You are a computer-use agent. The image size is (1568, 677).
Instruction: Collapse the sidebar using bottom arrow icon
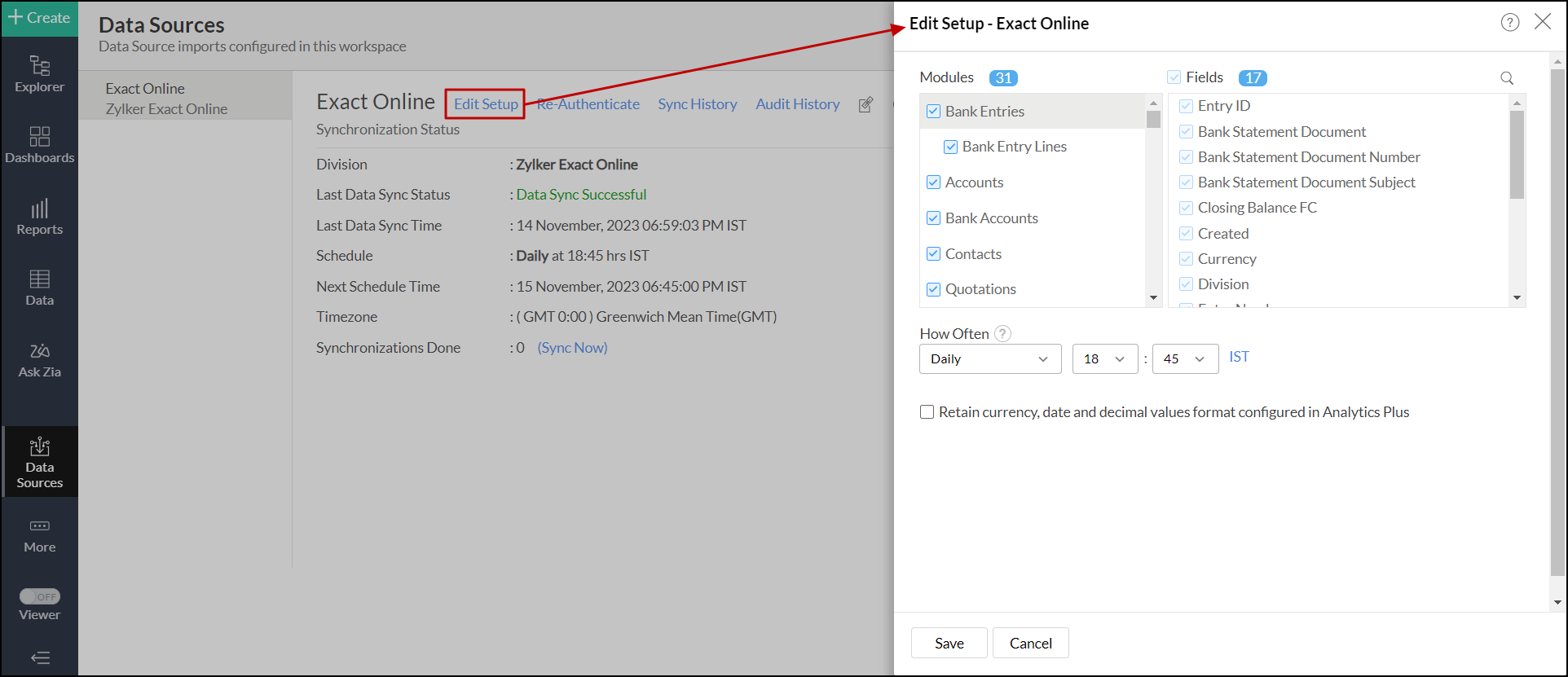tap(39, 657)
